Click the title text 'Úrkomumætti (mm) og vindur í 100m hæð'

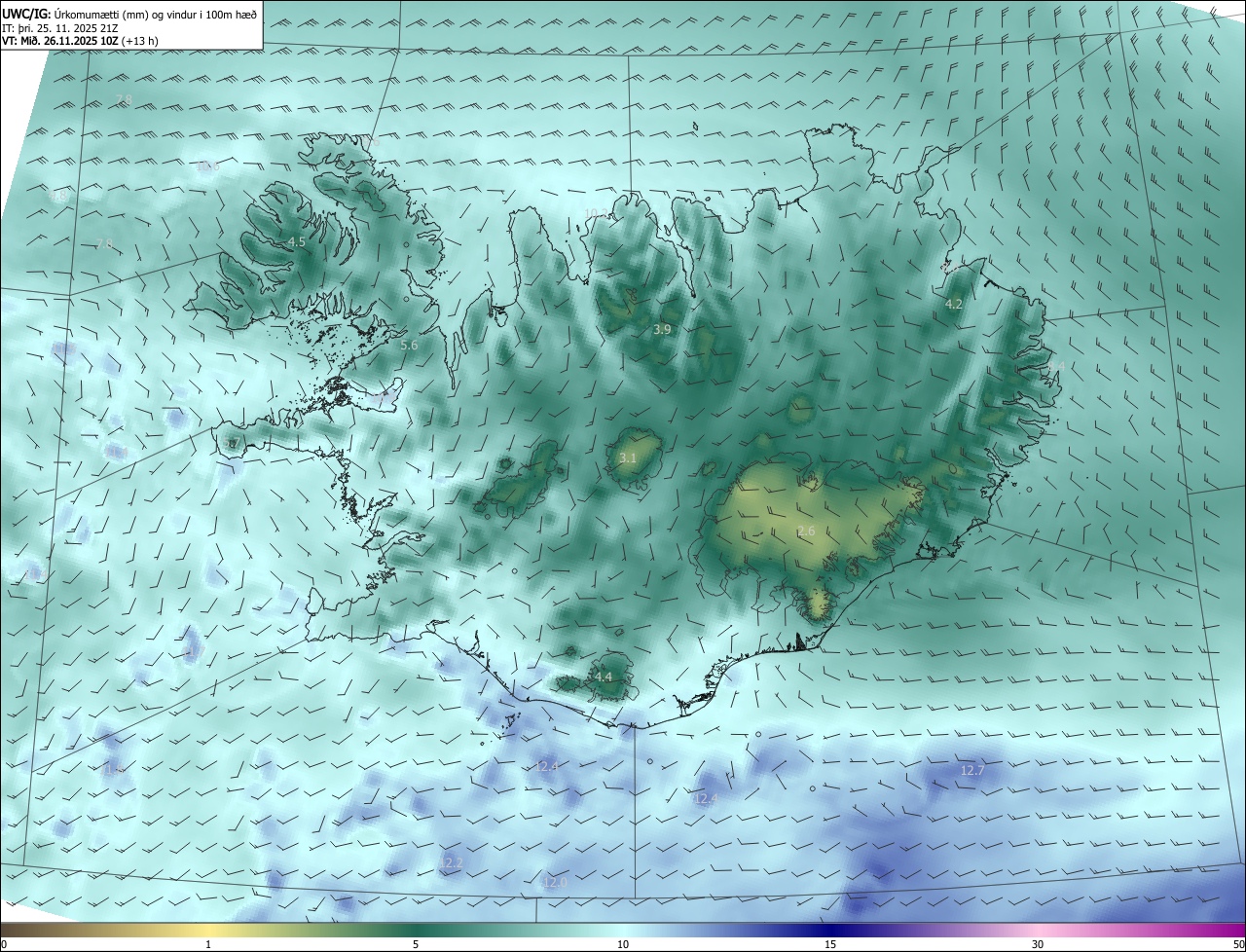click(x=155, y=14)
